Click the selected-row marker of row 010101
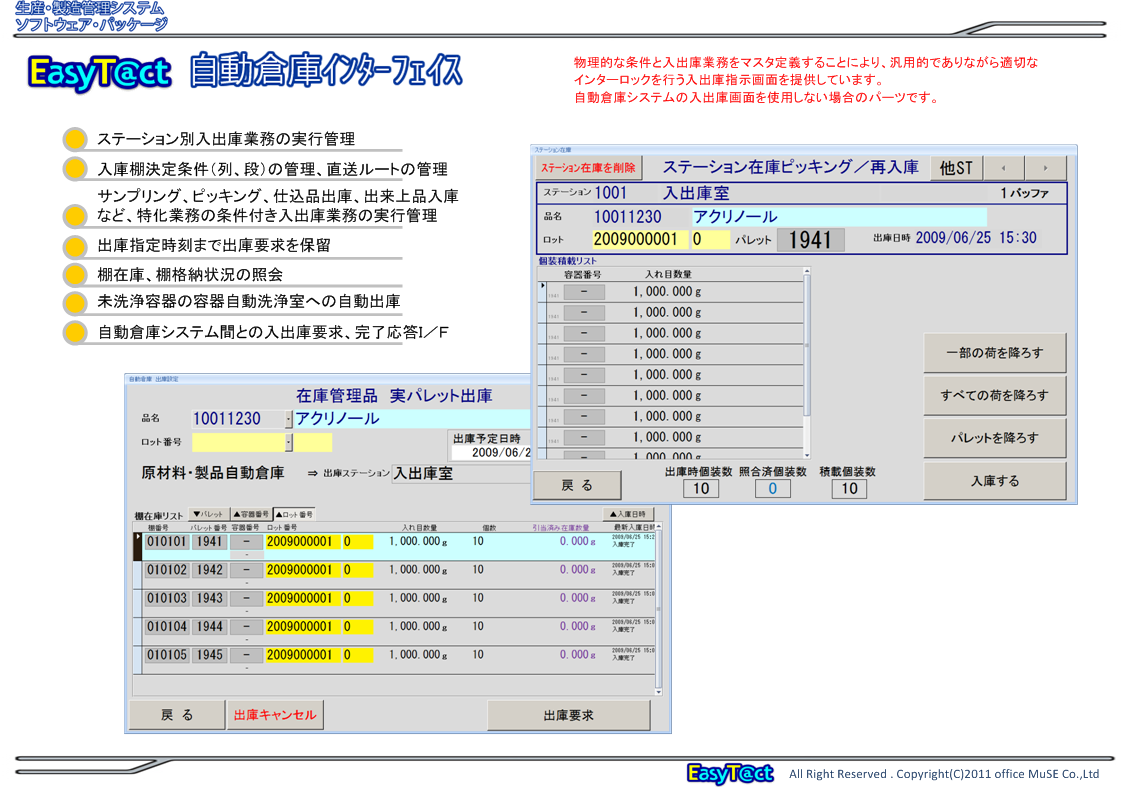The width and height of the screenshot is (1124, 789). click(138, 546)
